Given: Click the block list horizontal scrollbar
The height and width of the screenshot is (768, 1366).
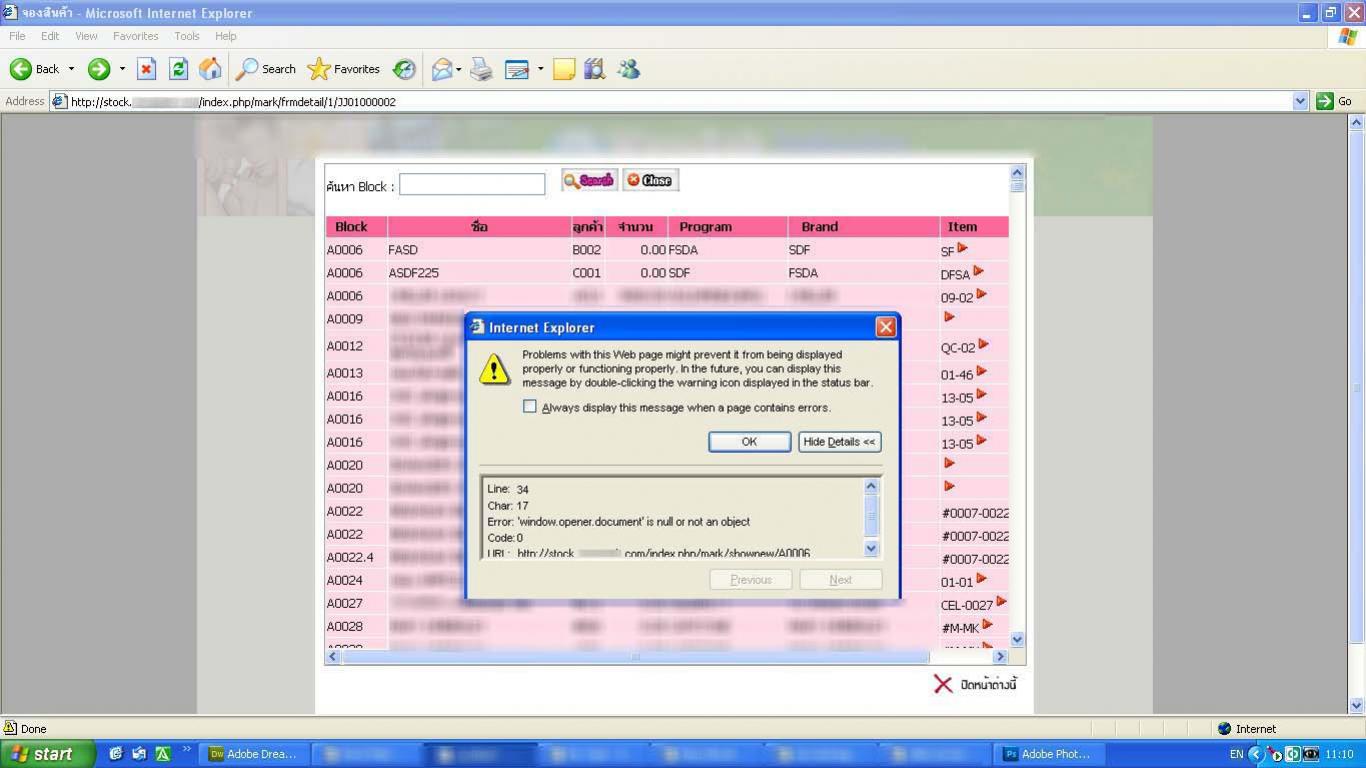Looking at the screenshot, I should pyautogui.click(x=635, y=657).
